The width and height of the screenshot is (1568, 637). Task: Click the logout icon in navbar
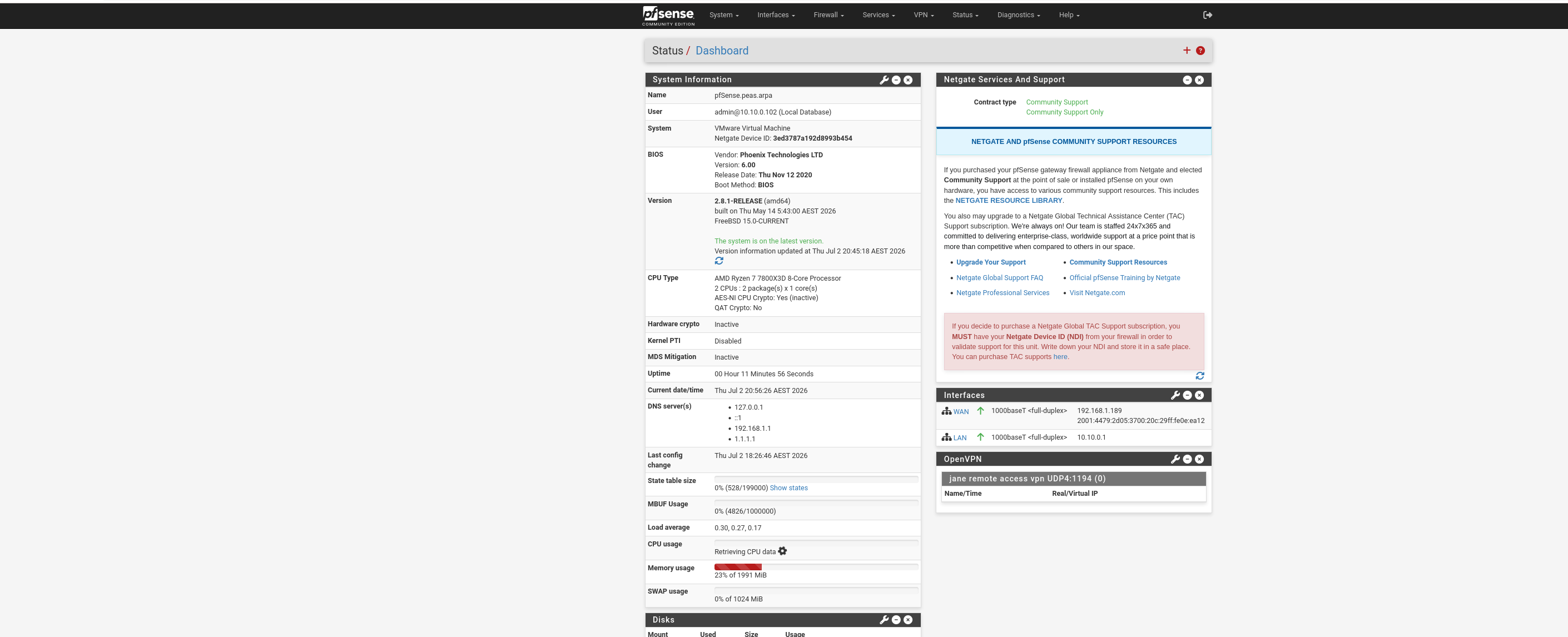pos(1208,15)
